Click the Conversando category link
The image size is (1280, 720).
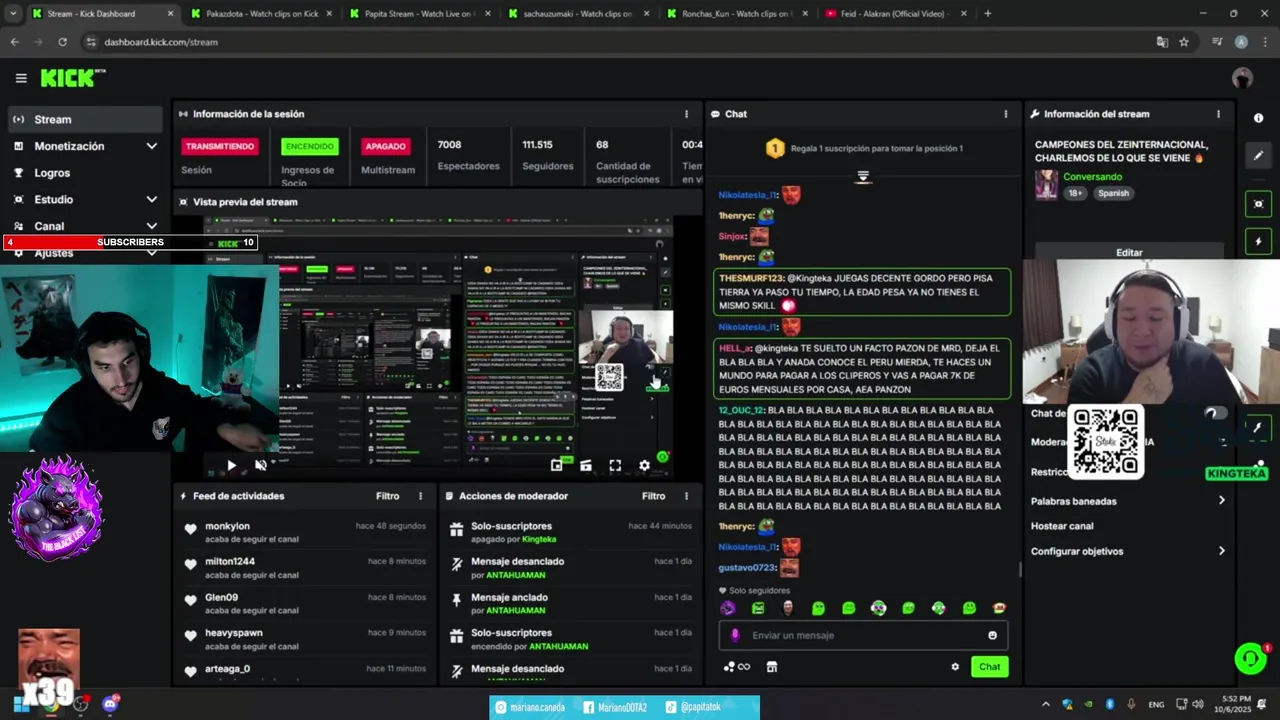(1092, 177)
